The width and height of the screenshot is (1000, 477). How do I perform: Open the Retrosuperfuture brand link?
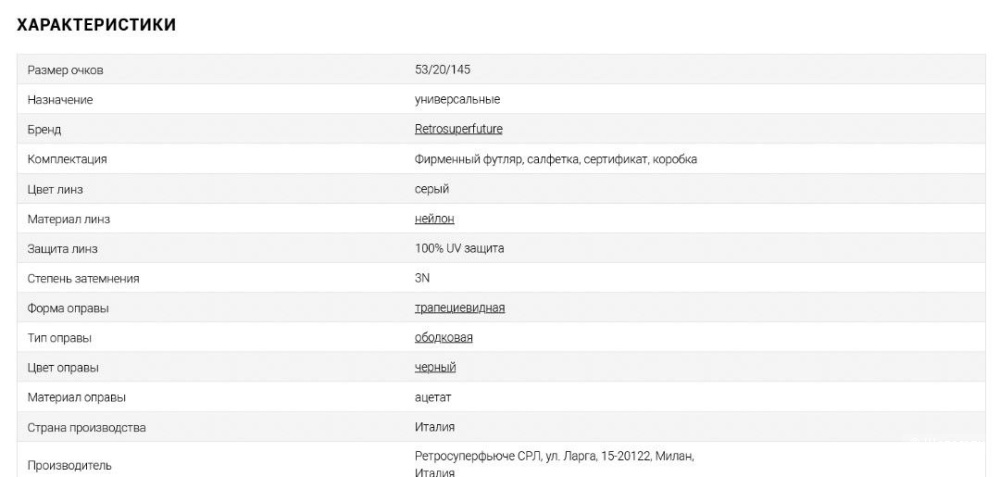pos(458,129)
